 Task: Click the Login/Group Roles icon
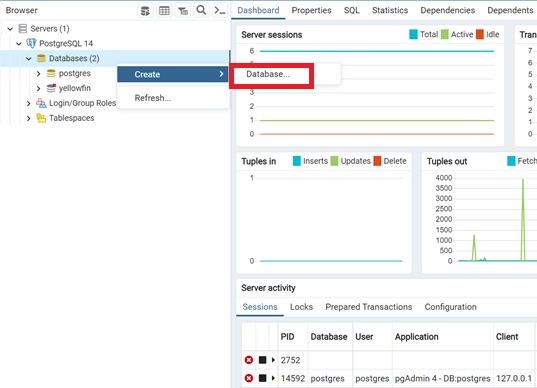tap(41, 103)
